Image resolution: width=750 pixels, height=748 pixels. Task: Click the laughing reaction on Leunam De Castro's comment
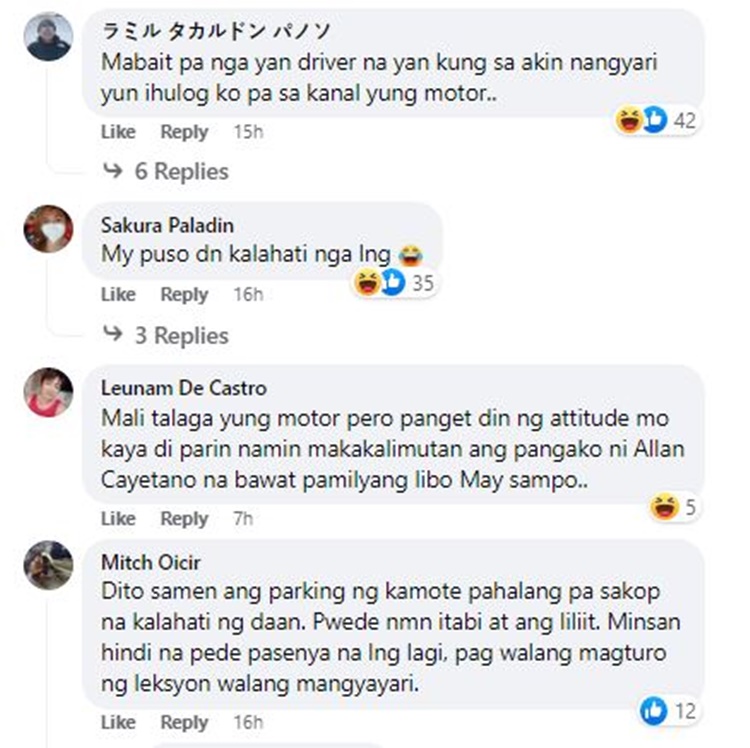pyautogui.click(x=664, y=506)
